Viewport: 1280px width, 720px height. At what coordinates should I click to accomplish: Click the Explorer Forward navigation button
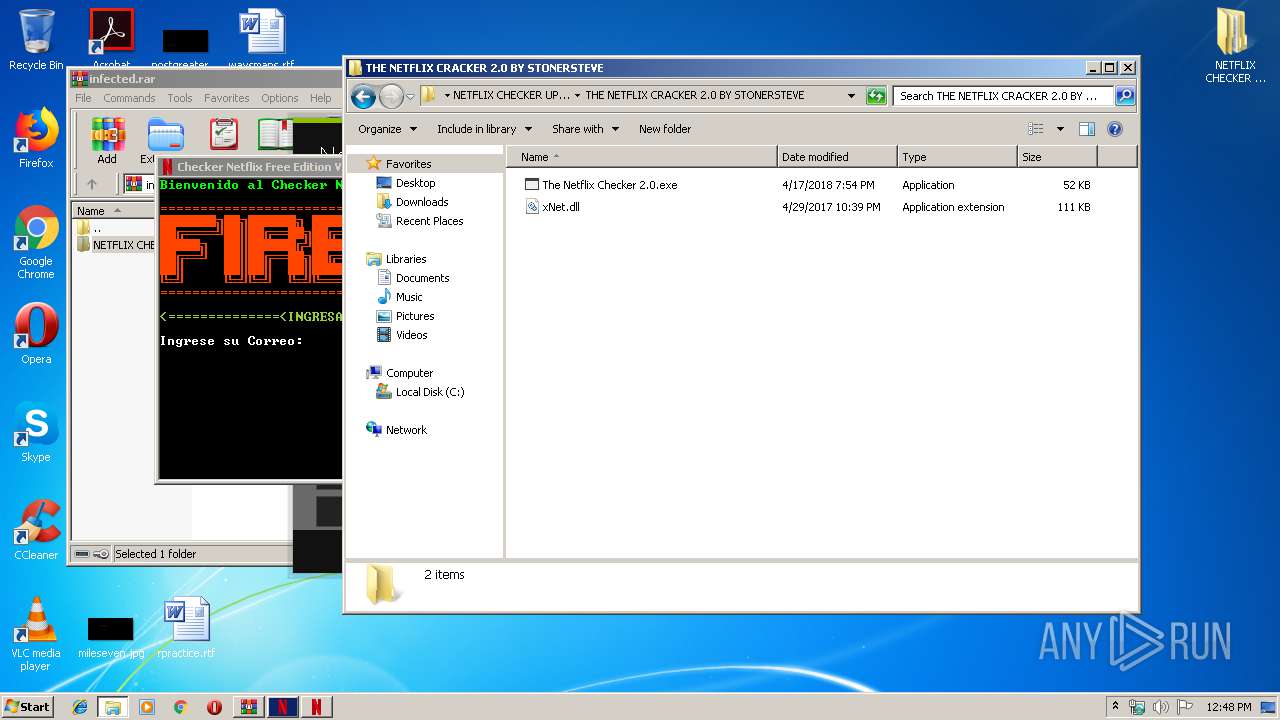pos(391,96)
